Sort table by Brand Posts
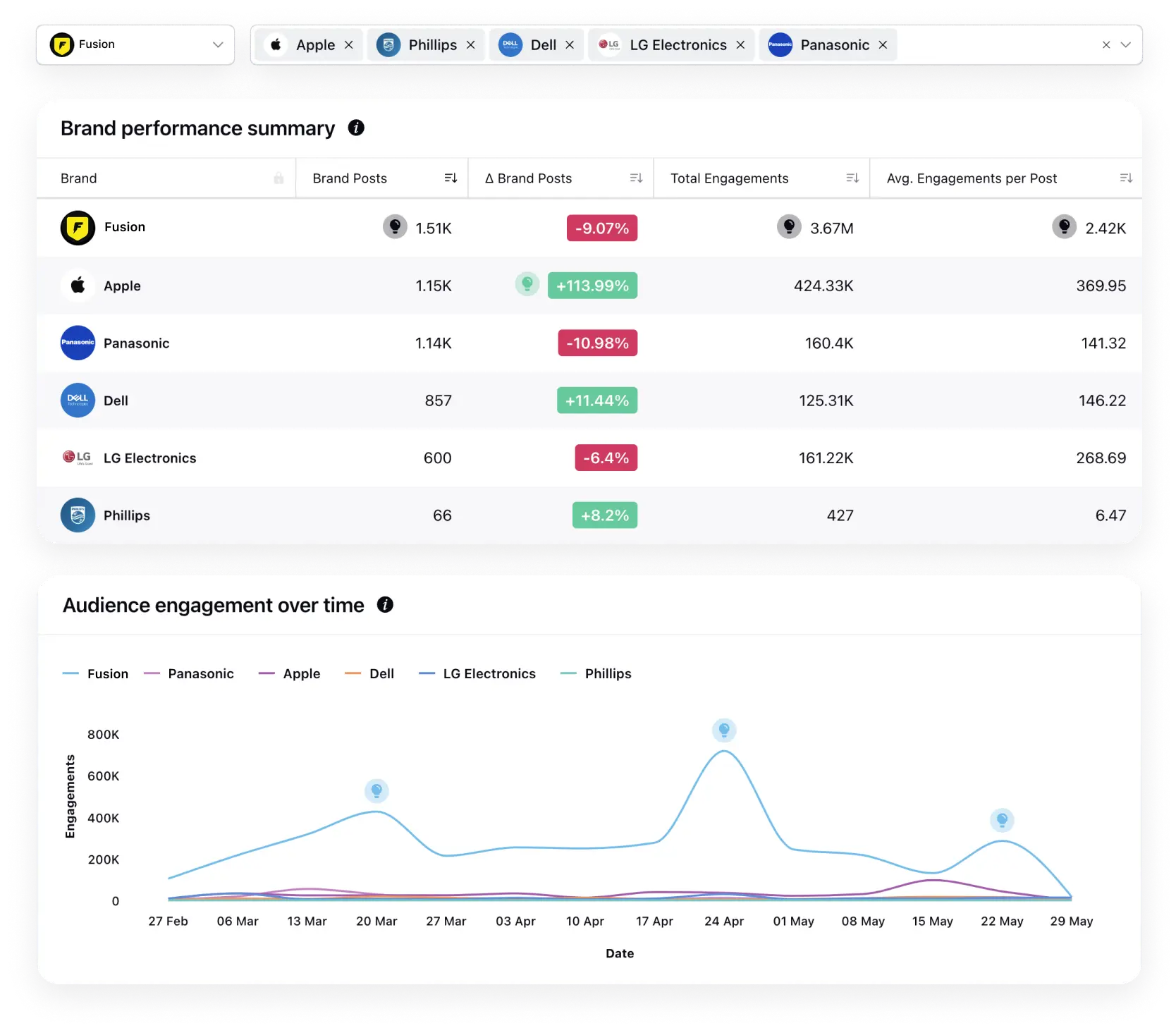Viewport: 1176px width, 1028px height. (x=451, y=178)
